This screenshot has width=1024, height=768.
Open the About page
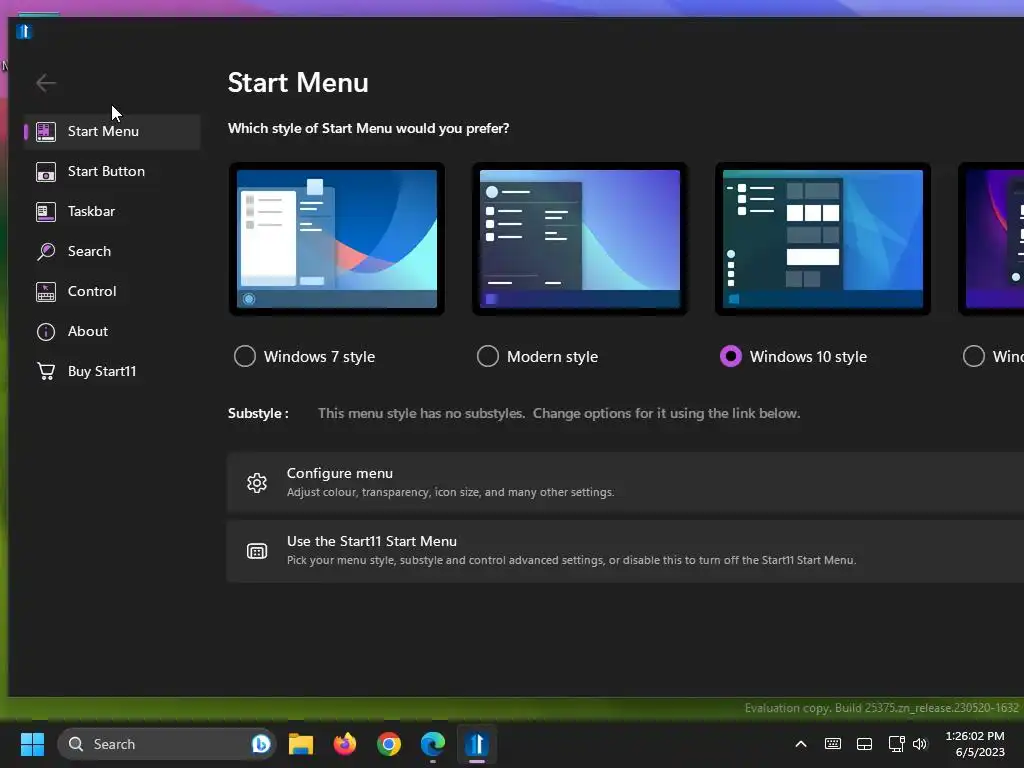(112, 331)
